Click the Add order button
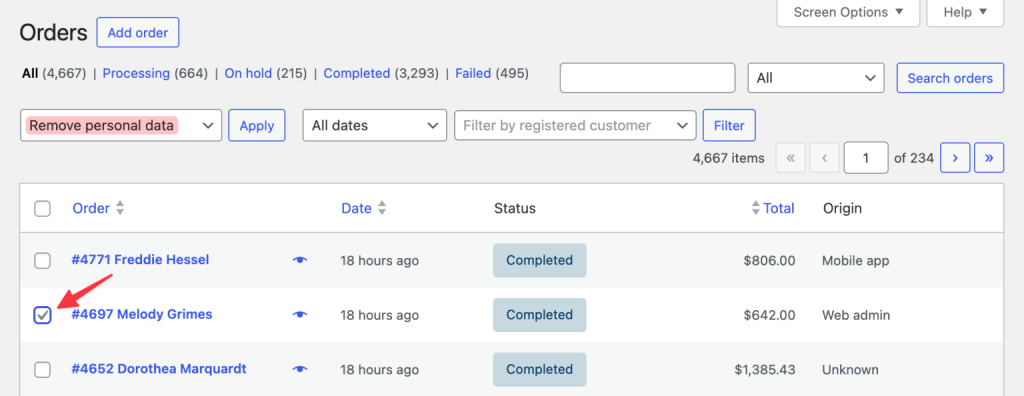The image size is (1024, 396). pyautogui.click(x=138, y=33)
